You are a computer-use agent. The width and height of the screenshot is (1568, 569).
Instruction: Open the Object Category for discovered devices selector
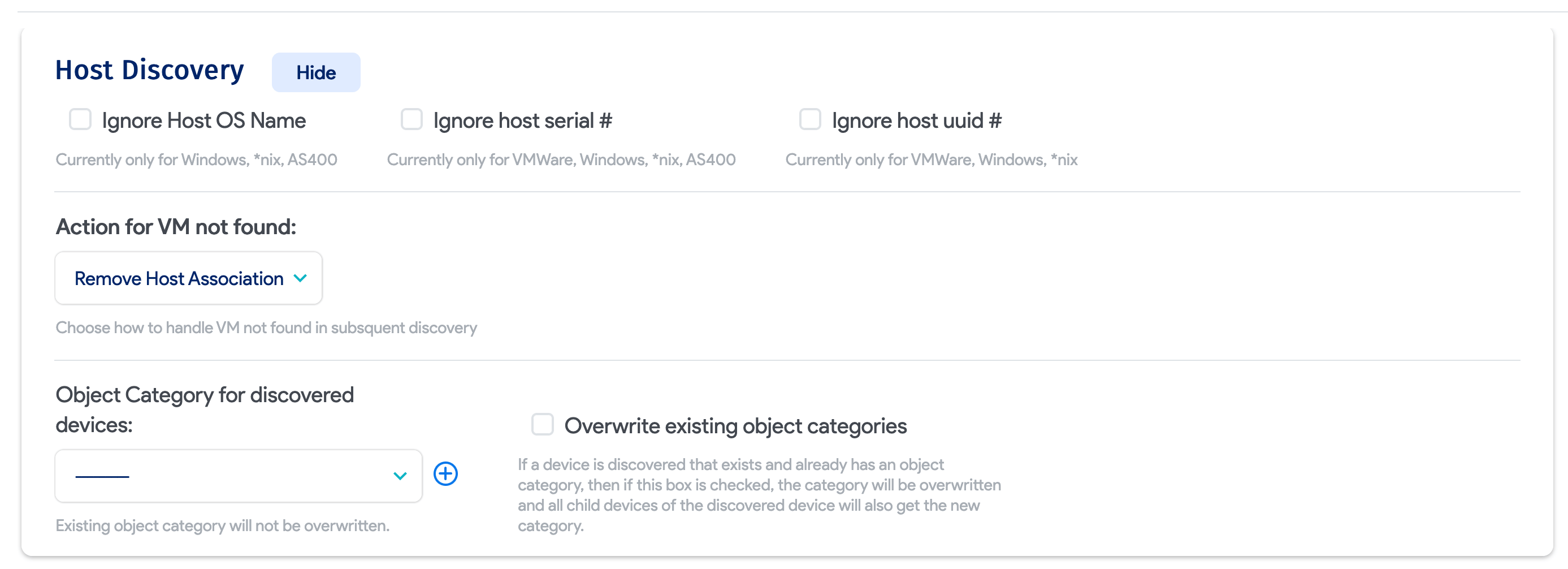point(237,475)
